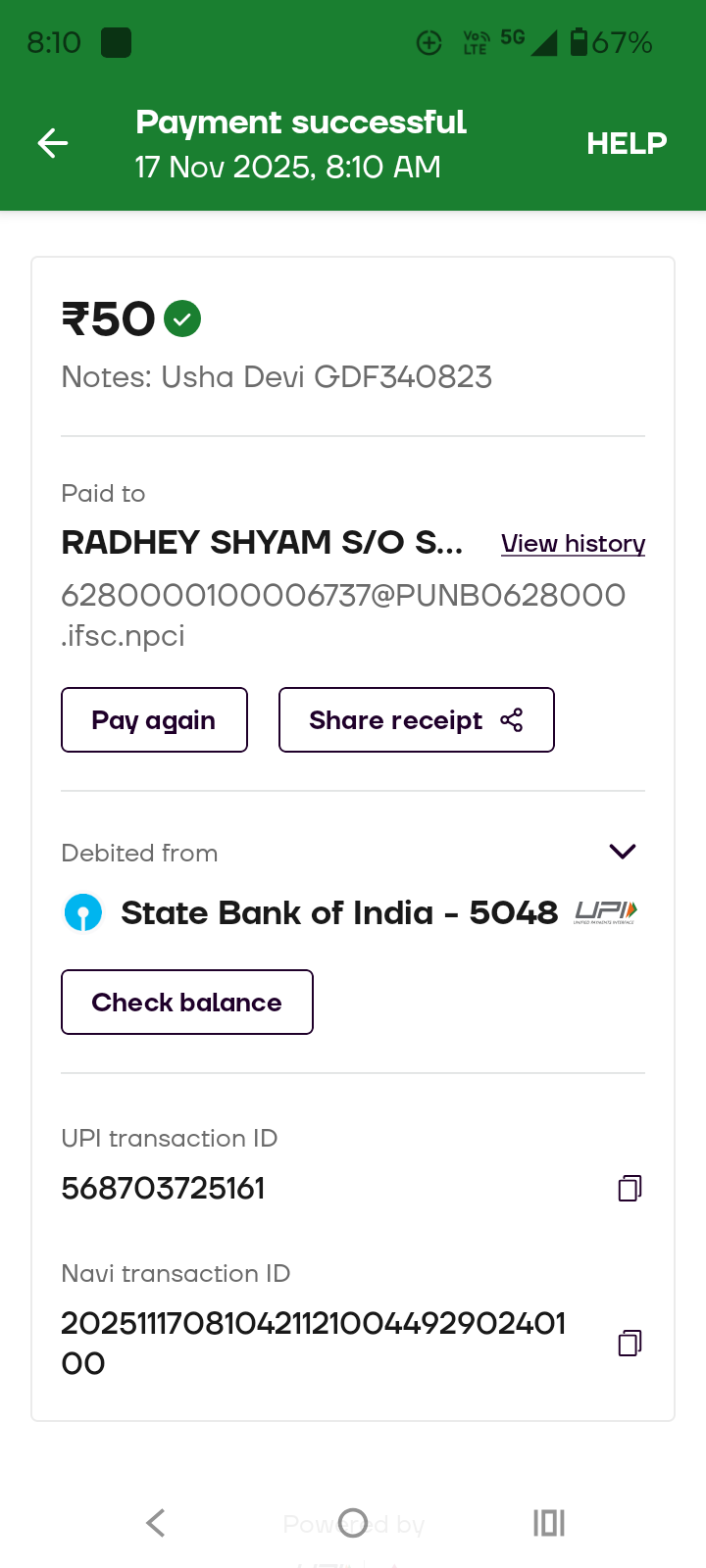706x1568 pixels.
Task: Copy the UPI transaction ID
Action: tap(630, 1189)
